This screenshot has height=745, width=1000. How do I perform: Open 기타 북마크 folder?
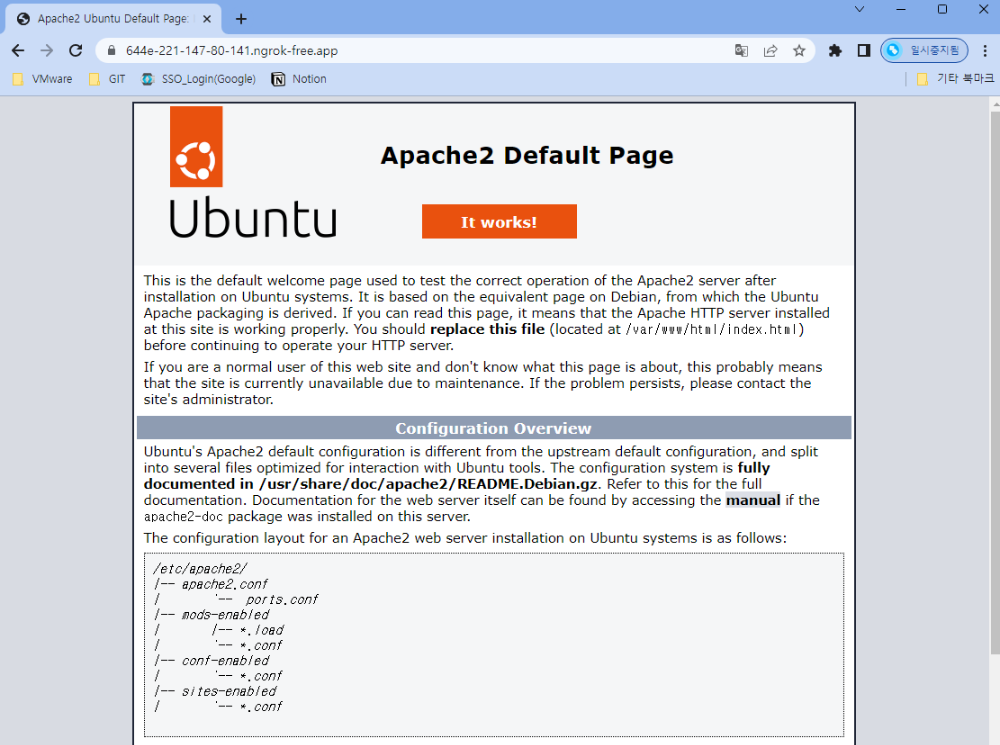click(x=955, y=78)
